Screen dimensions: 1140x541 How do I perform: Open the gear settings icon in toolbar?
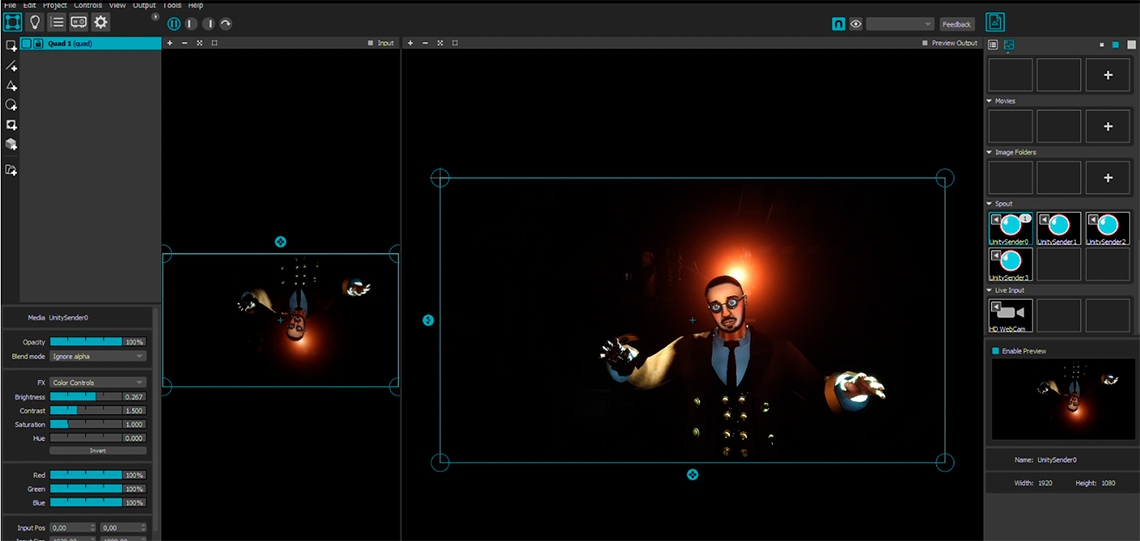[x=101, y=22]
